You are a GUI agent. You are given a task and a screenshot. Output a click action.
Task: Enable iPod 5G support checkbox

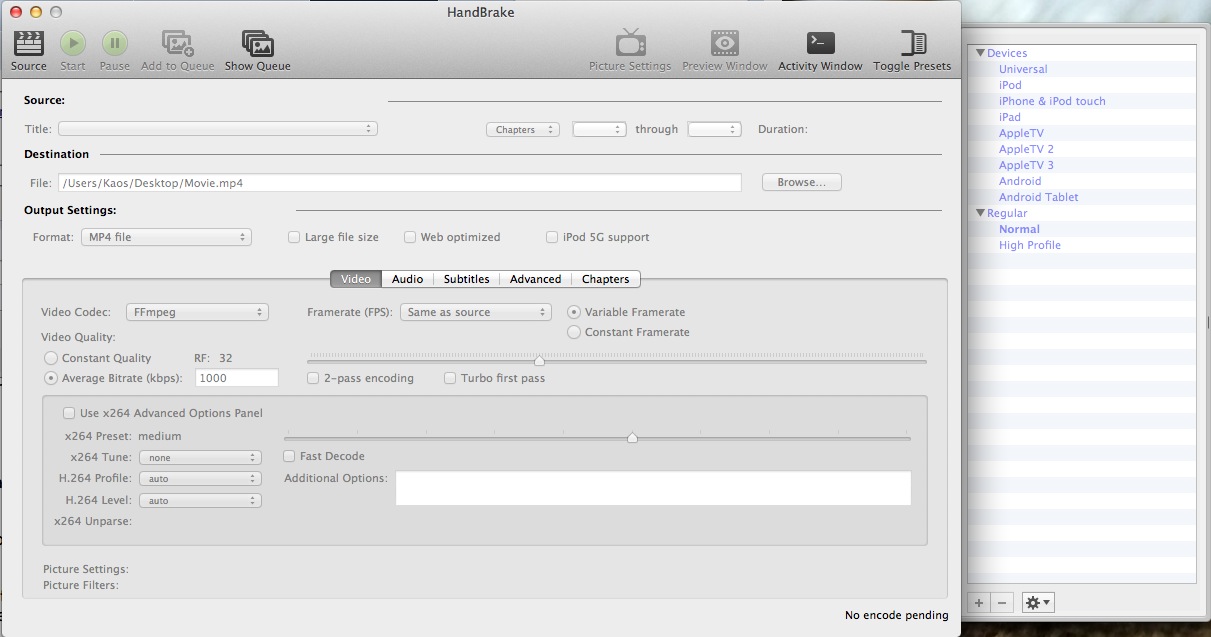[552, 237]
